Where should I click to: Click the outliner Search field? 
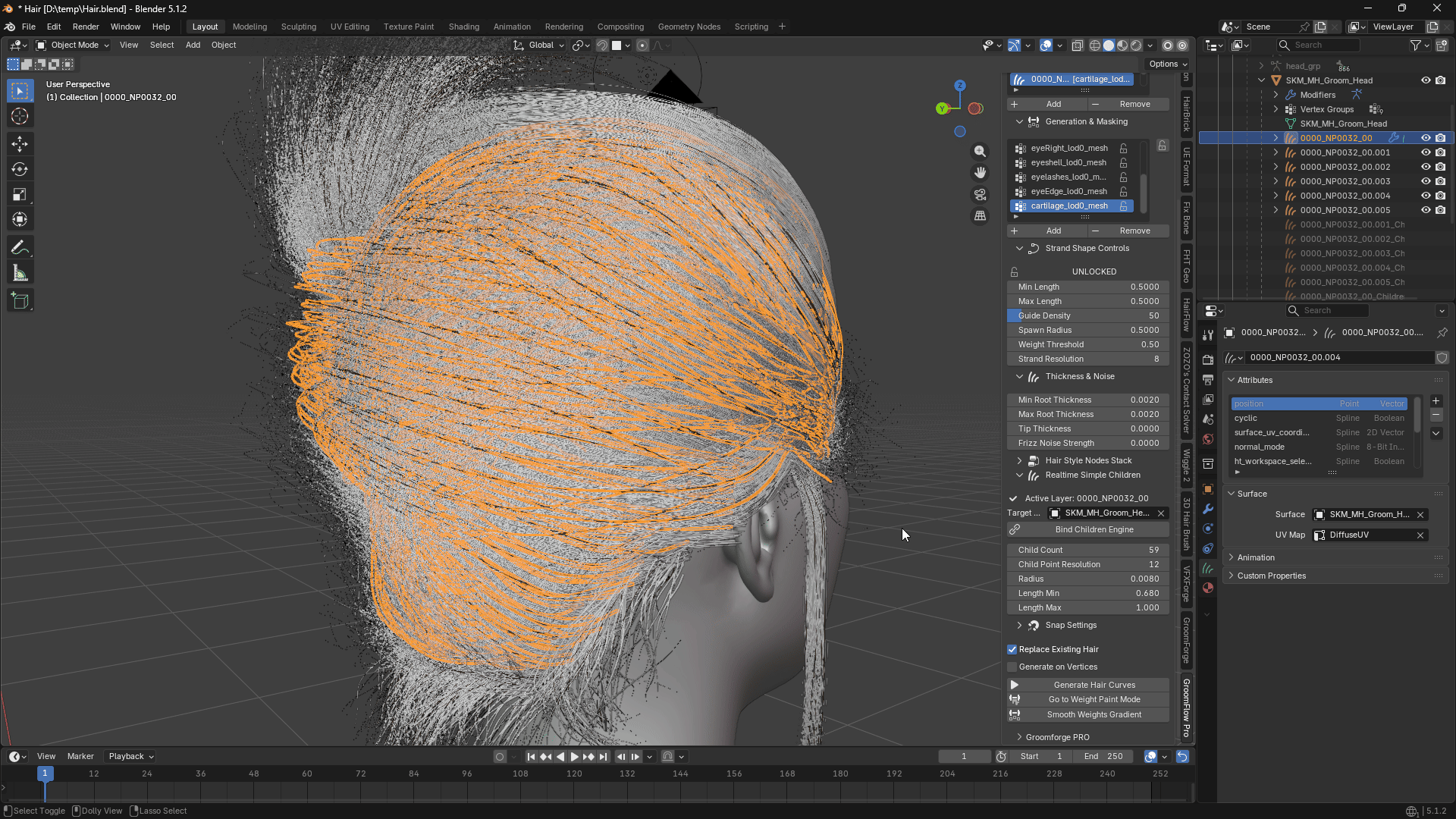[x=1318, y=45]
